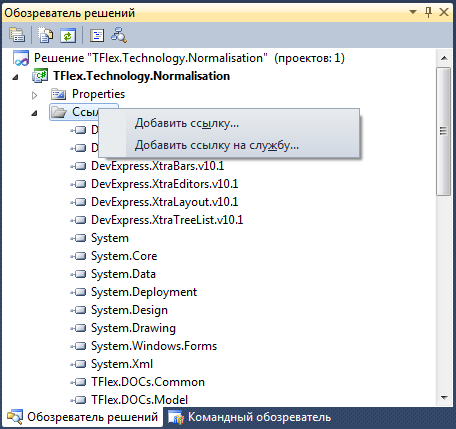Select the System.Drawing reference
The width and height of the screenshot is (456, 429).
pos(133,328)
